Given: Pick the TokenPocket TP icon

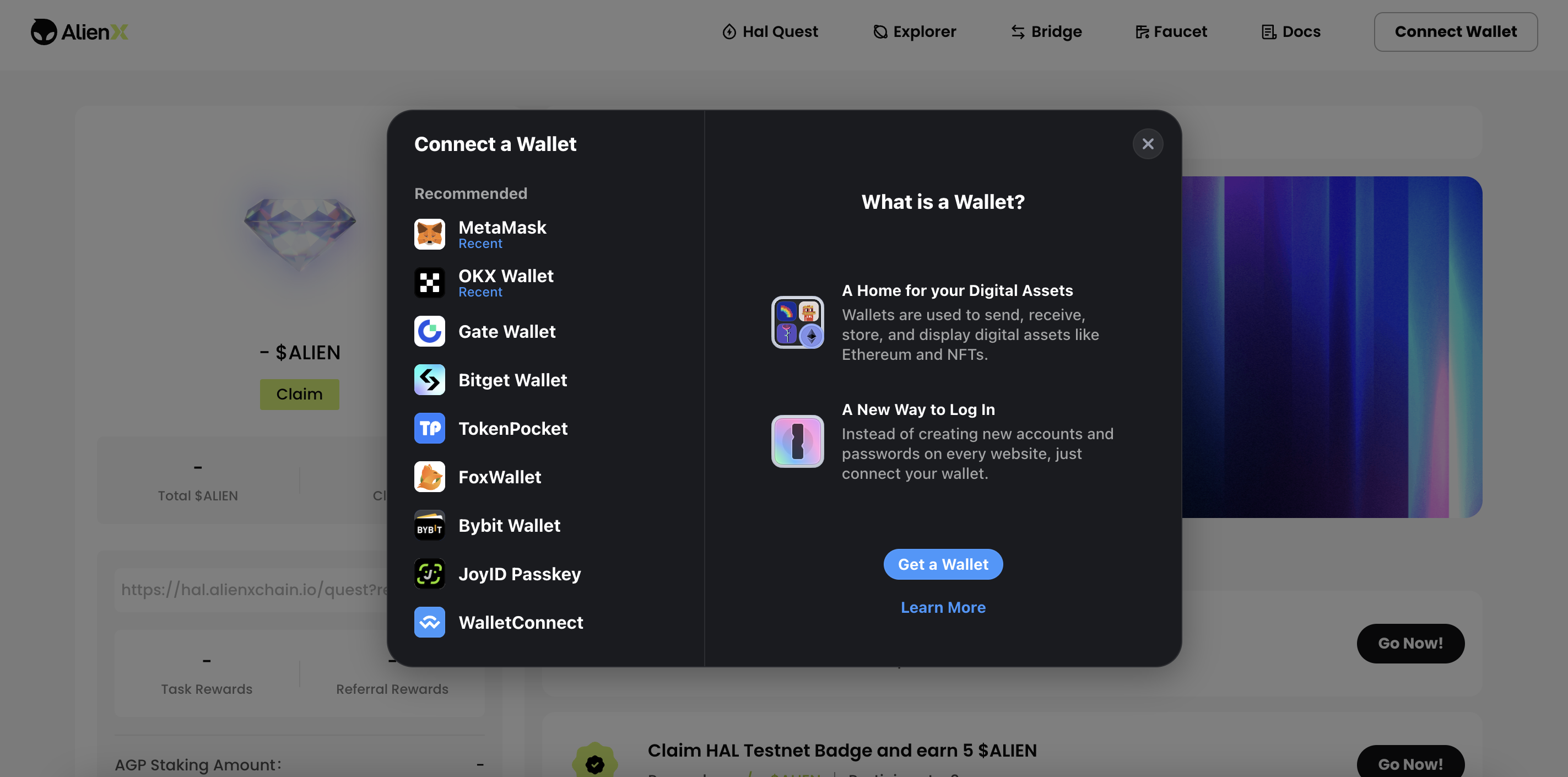Looking at the screenshot, I should click(429, 428).
